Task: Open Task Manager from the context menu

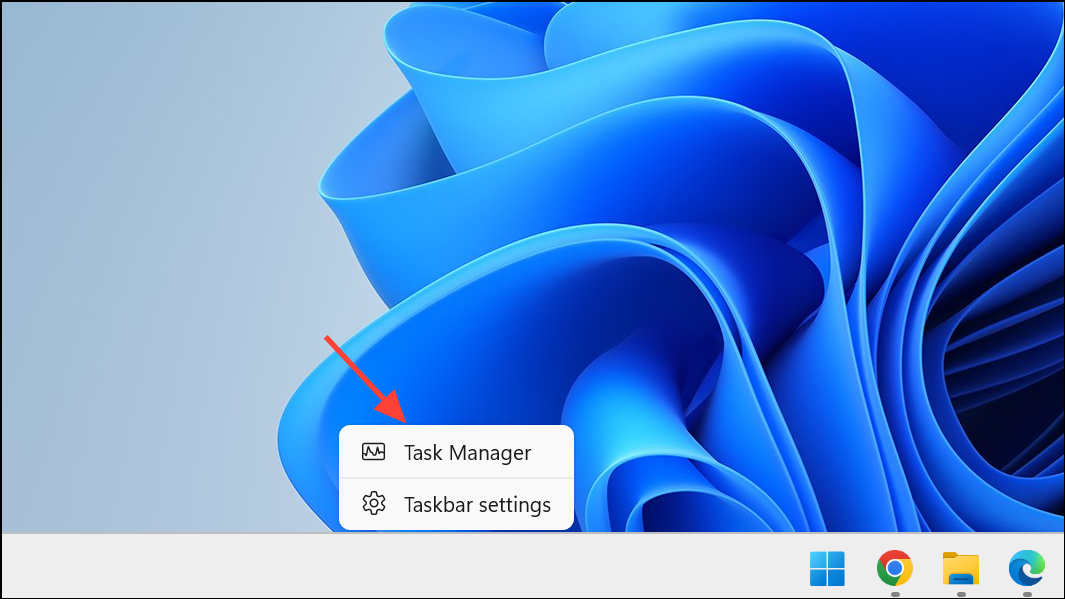Action: coord(456,452)
